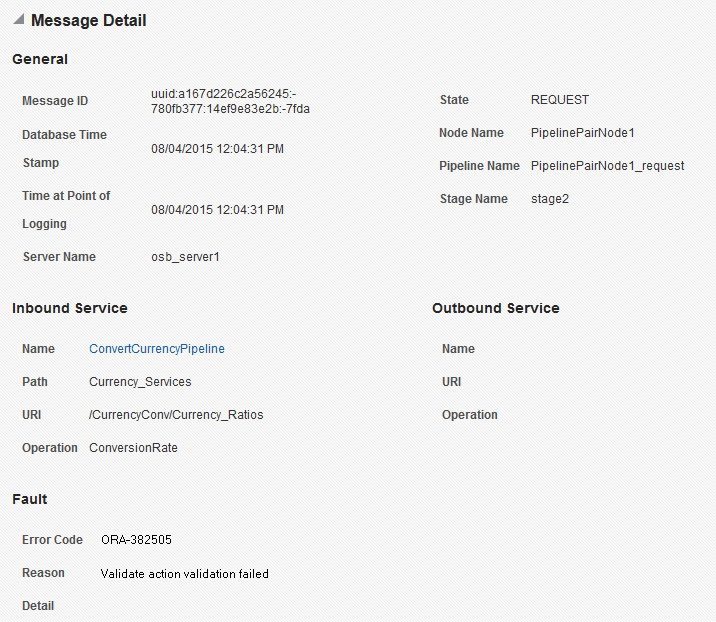Select the Database Time Stamp value
716x622 pixels.
[217, 149]
